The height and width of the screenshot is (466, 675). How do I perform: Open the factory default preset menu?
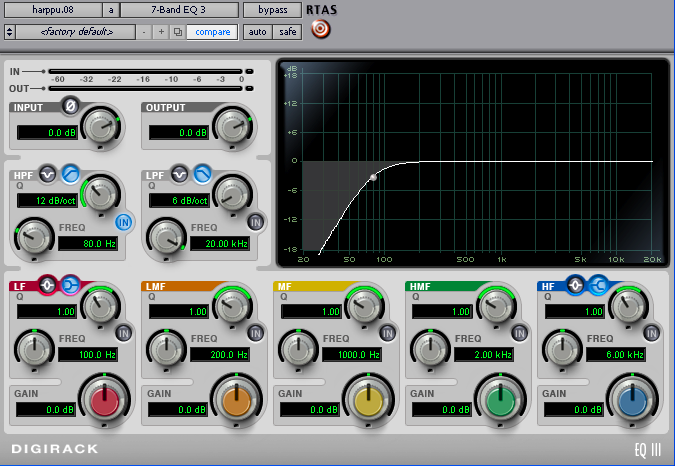click(x=76, y=32)
